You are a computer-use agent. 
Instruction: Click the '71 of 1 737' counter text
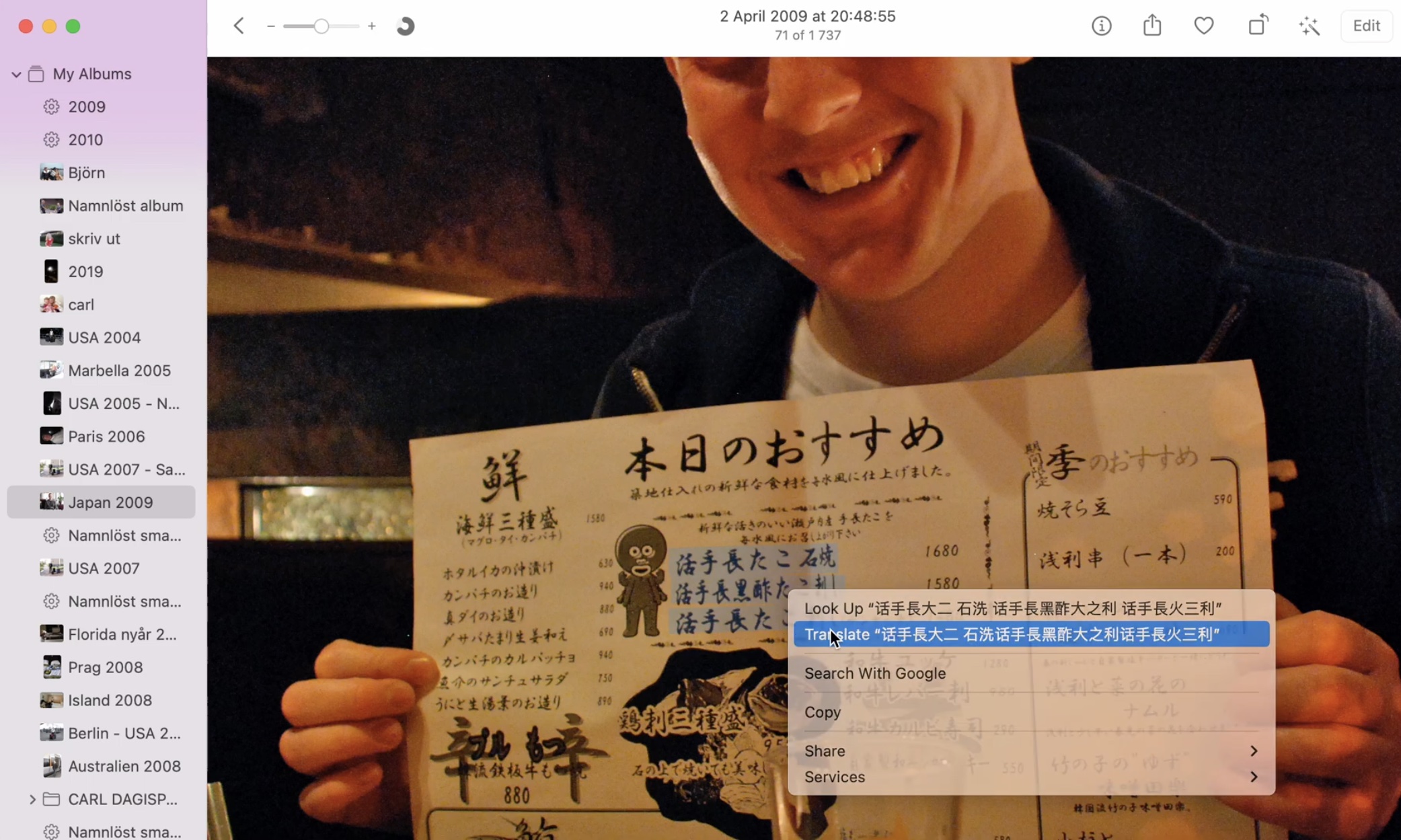807,35
